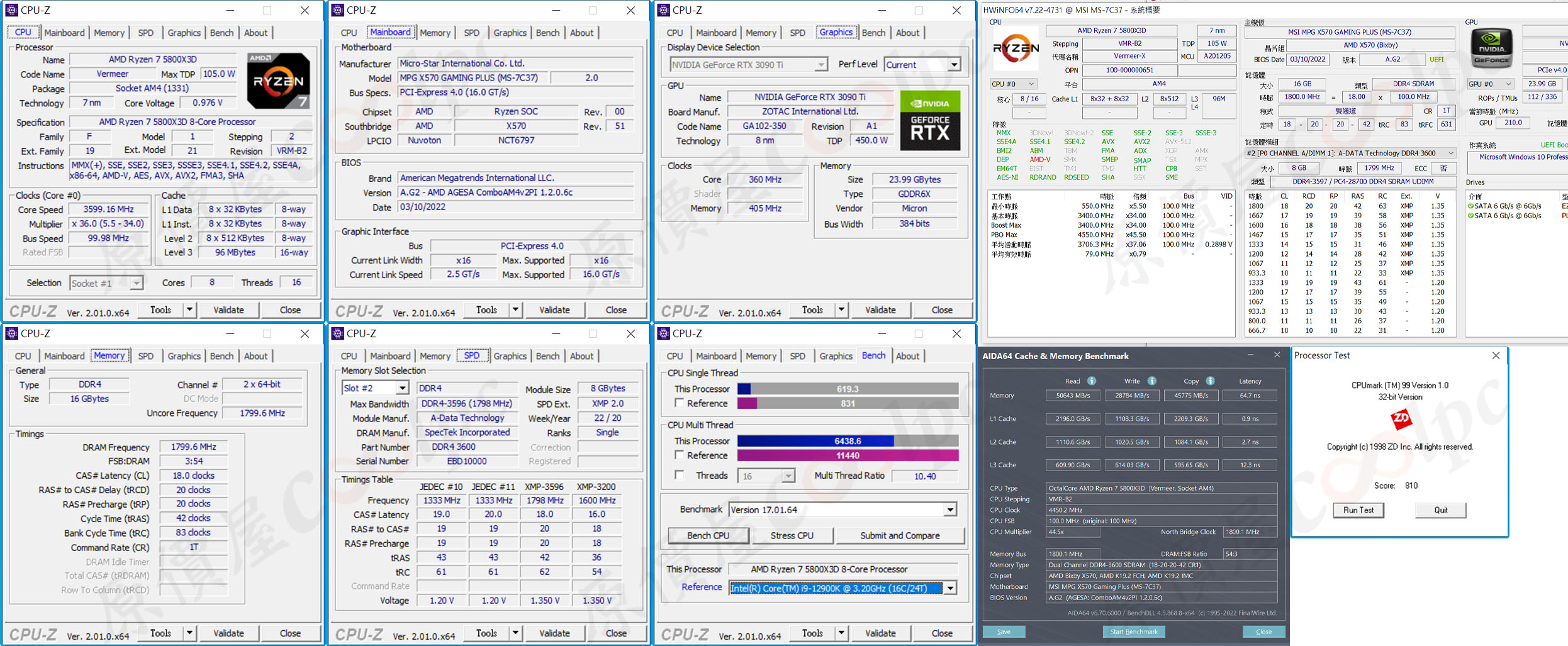This screenshot has width=1568, height=646.
Task: Click CPU-Z title icon in Bench tab window
Action: [663, 333]
